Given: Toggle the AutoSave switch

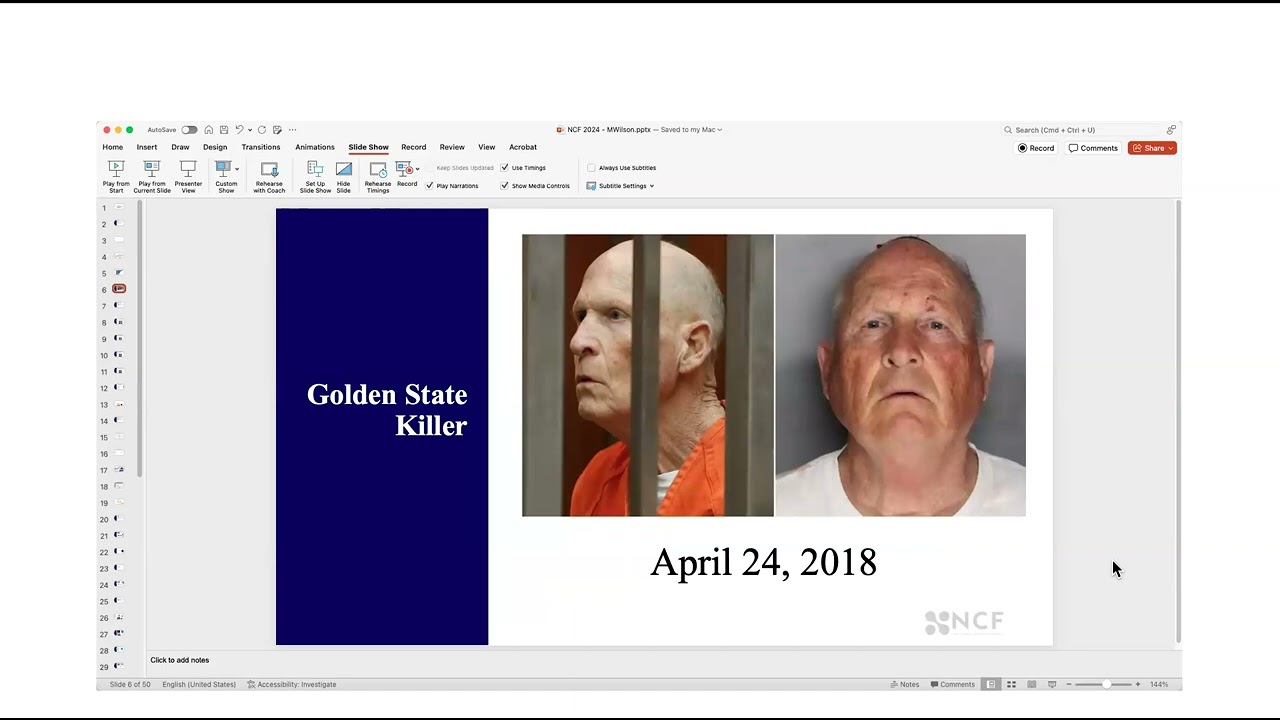Looking at the screenshot, I should (189, 130).
